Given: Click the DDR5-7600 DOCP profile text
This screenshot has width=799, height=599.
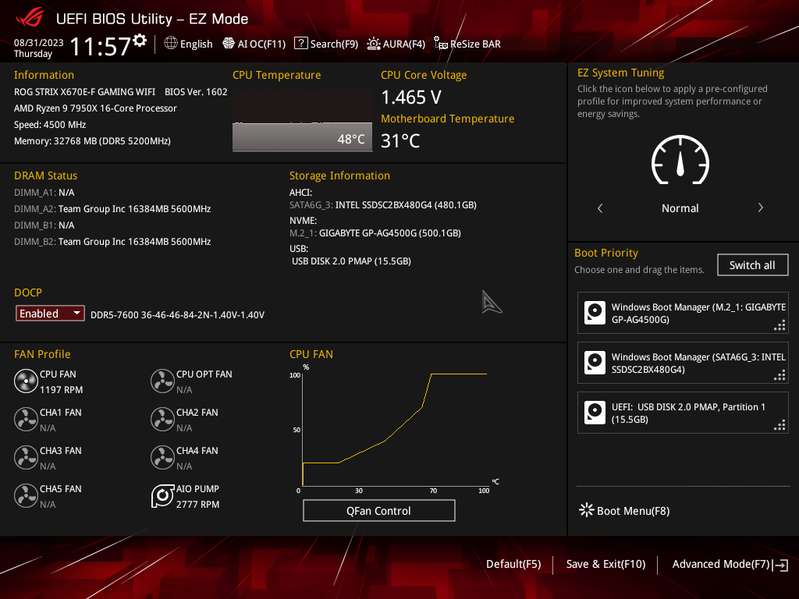Looking at the screenshot, I should click(177, 315).
